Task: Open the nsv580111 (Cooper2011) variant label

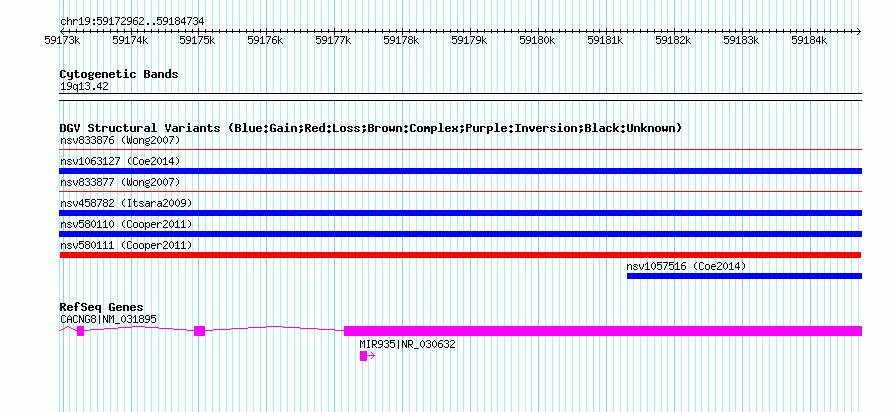Action: [126, 245]
